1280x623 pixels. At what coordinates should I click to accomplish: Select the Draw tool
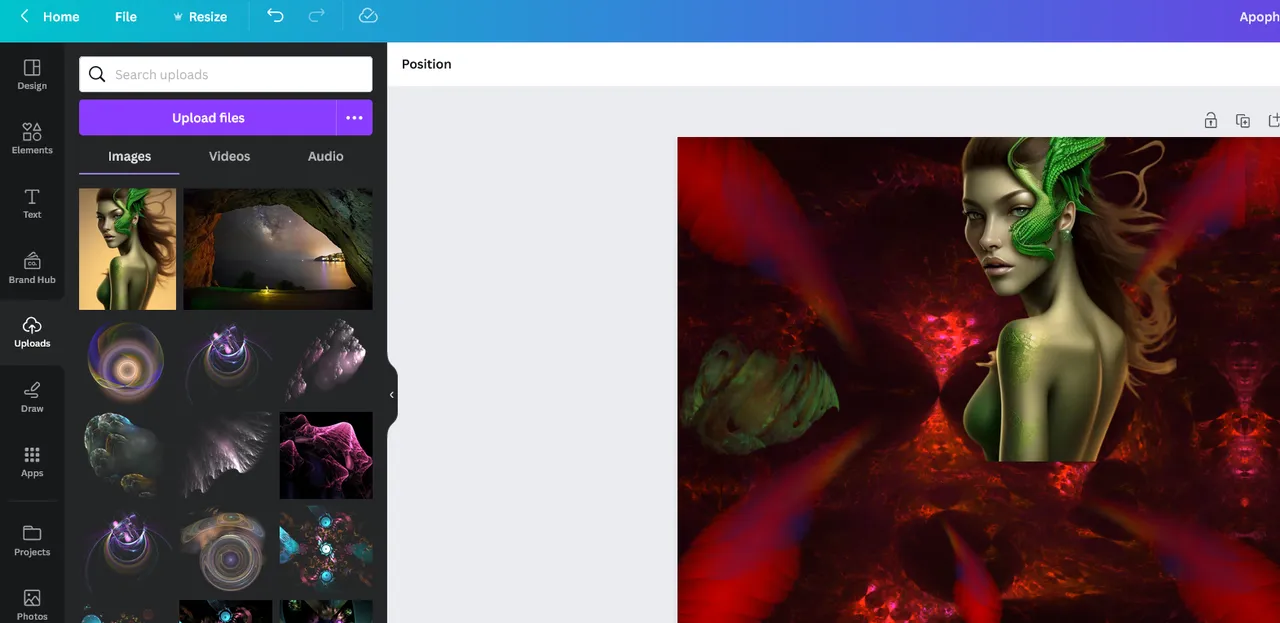32,396
